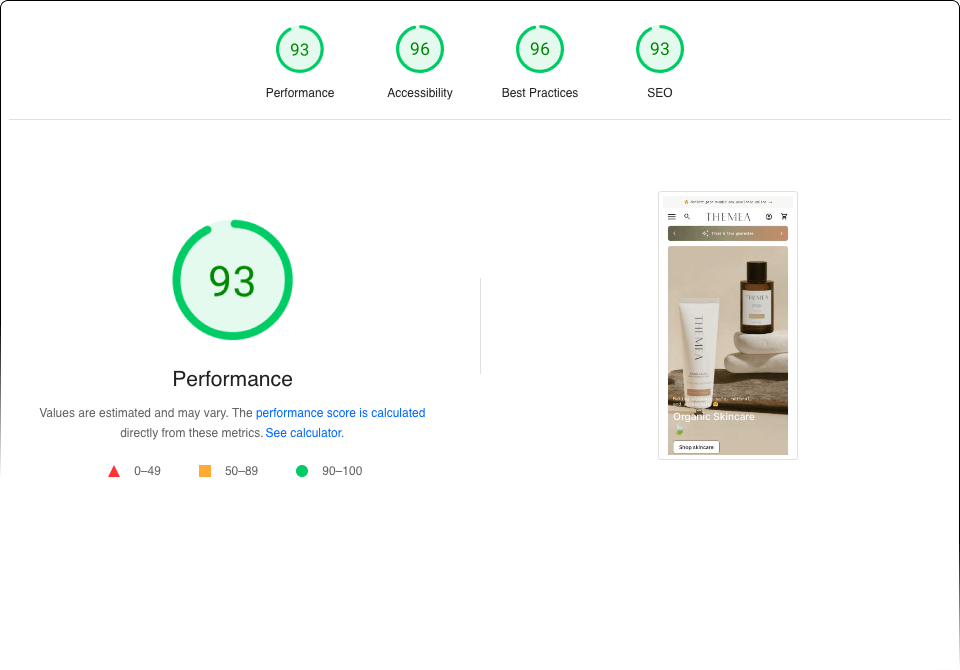Click the THEMEA logo in page preview
Screen dimensions: 960x670
[728, 216]
